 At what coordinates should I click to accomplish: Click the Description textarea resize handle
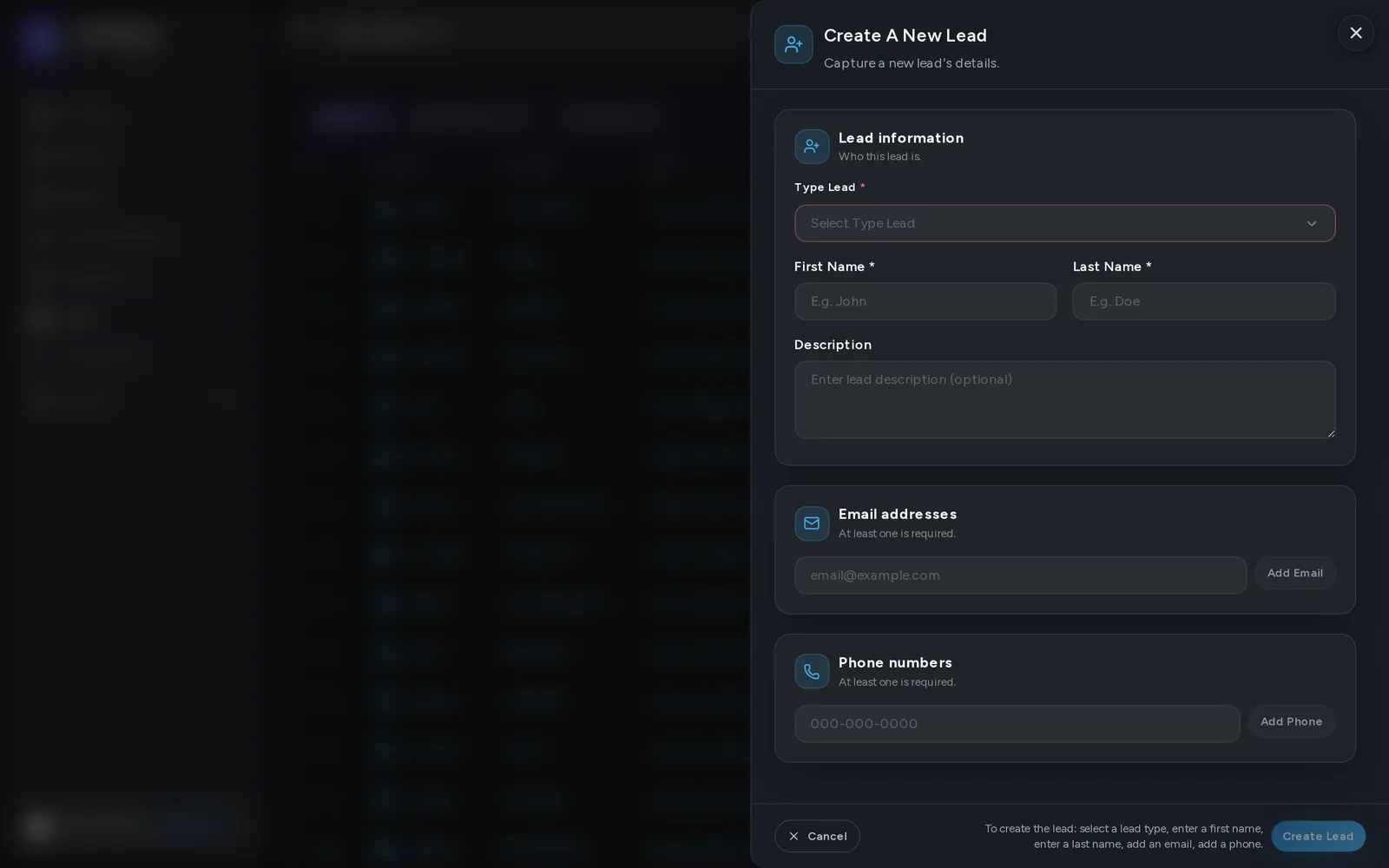point(1330,433)
